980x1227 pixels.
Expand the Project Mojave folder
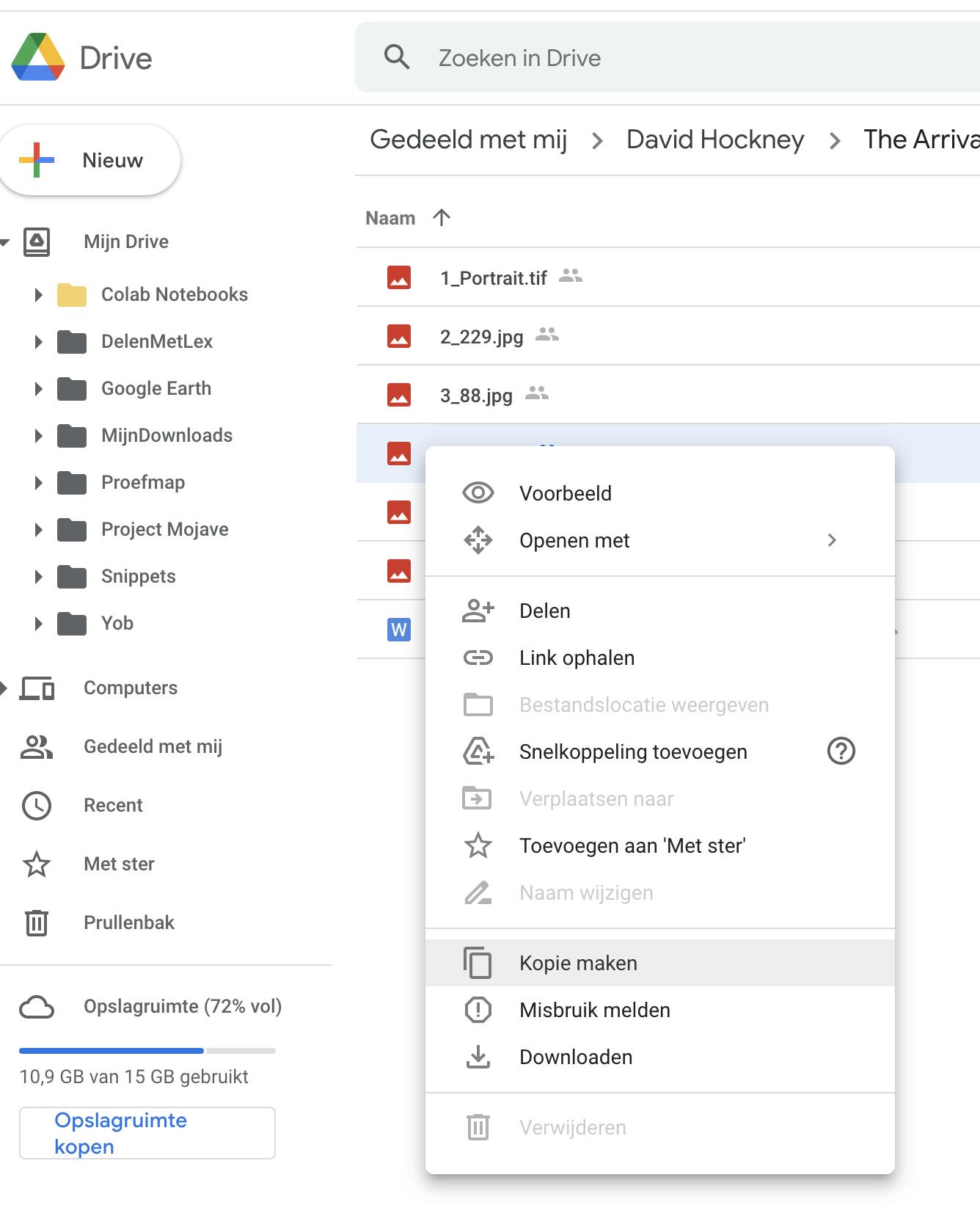tap(38, 530)
